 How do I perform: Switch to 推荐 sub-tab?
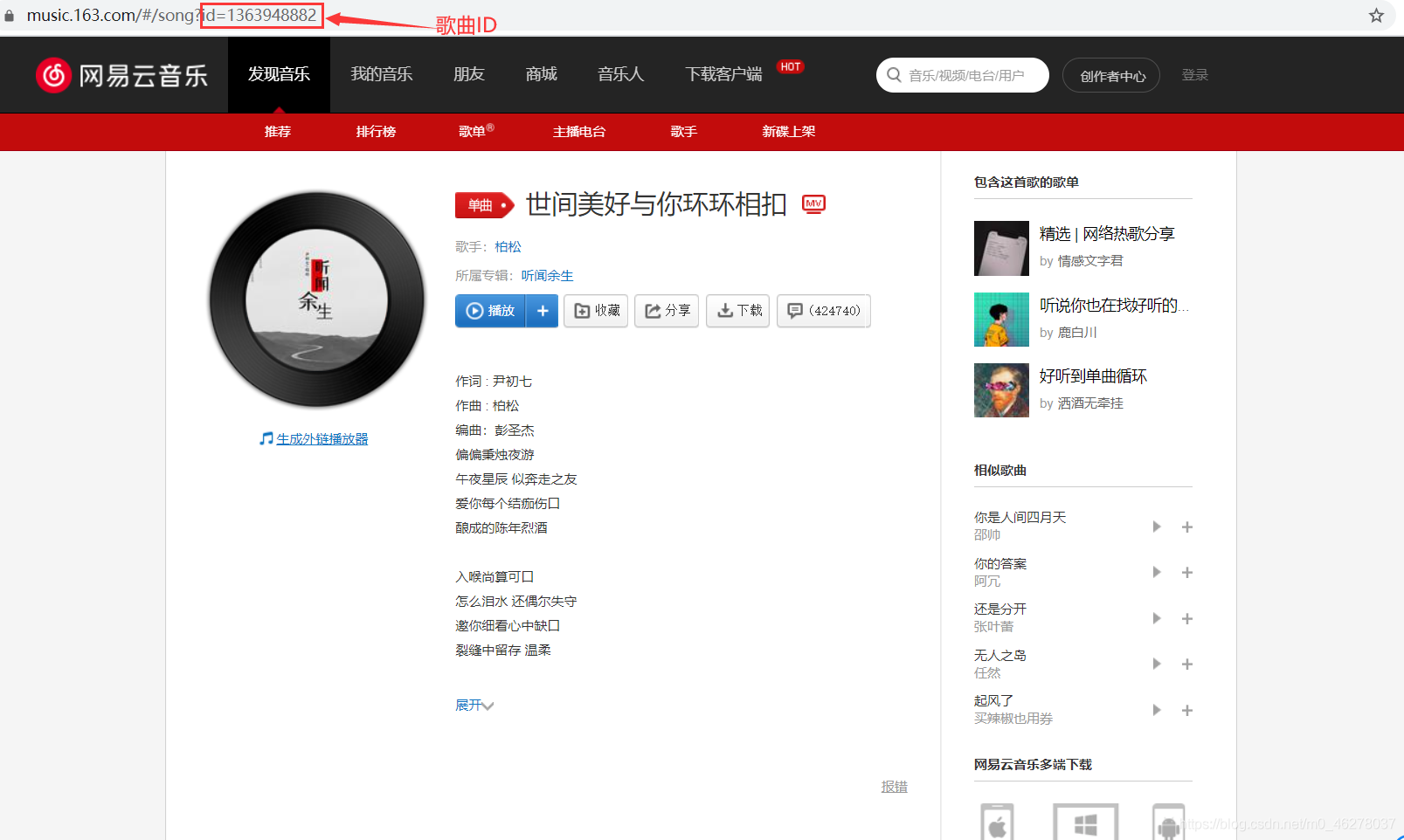[278, 131]
